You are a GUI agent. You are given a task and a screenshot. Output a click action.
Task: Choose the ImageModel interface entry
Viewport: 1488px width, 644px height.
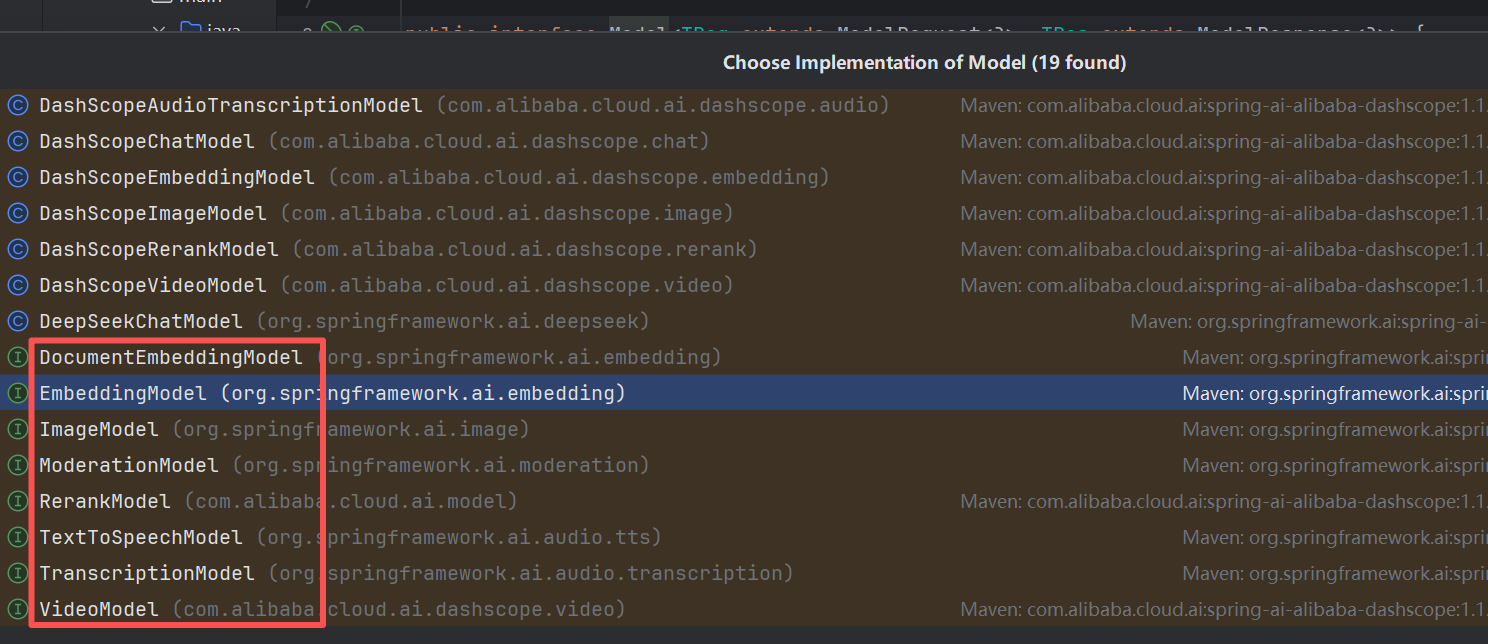coord(99,429)
